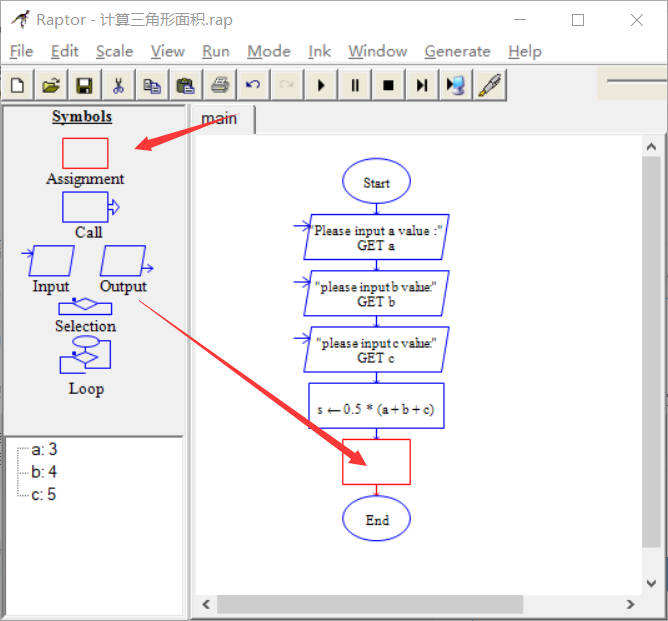
Task: Click the run-on-server computer icon
Action: tap(455, 85)
